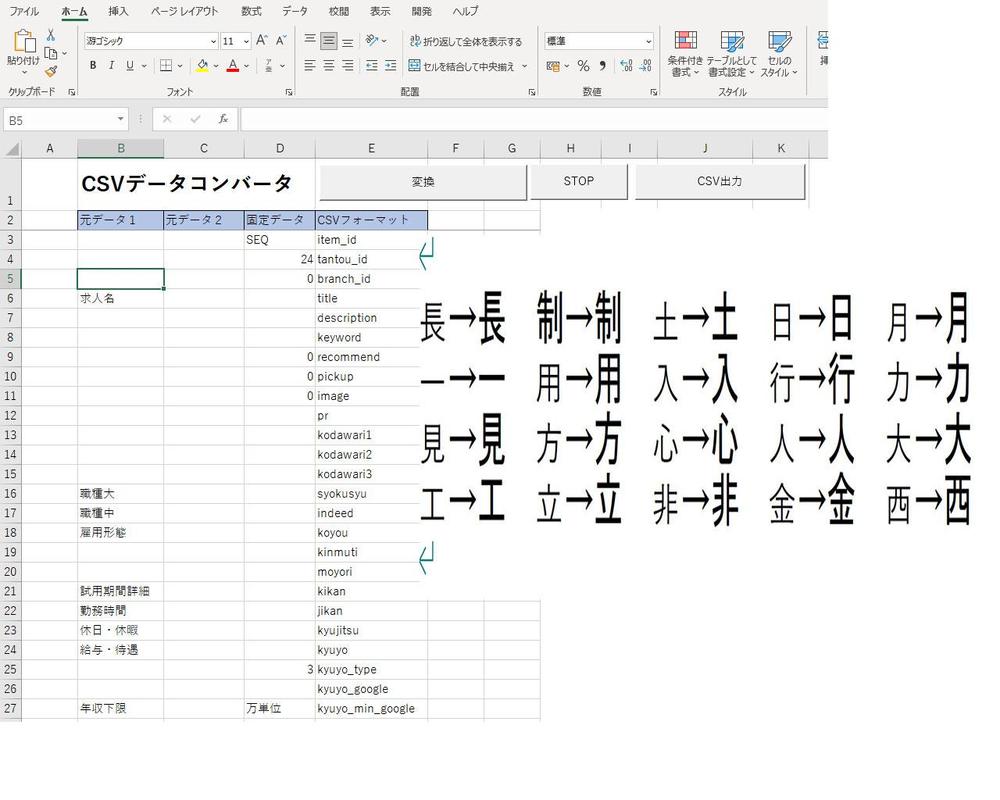Switch to the 挿入 tab
This screenshot has height=800, width=1000.
[118, 11]
